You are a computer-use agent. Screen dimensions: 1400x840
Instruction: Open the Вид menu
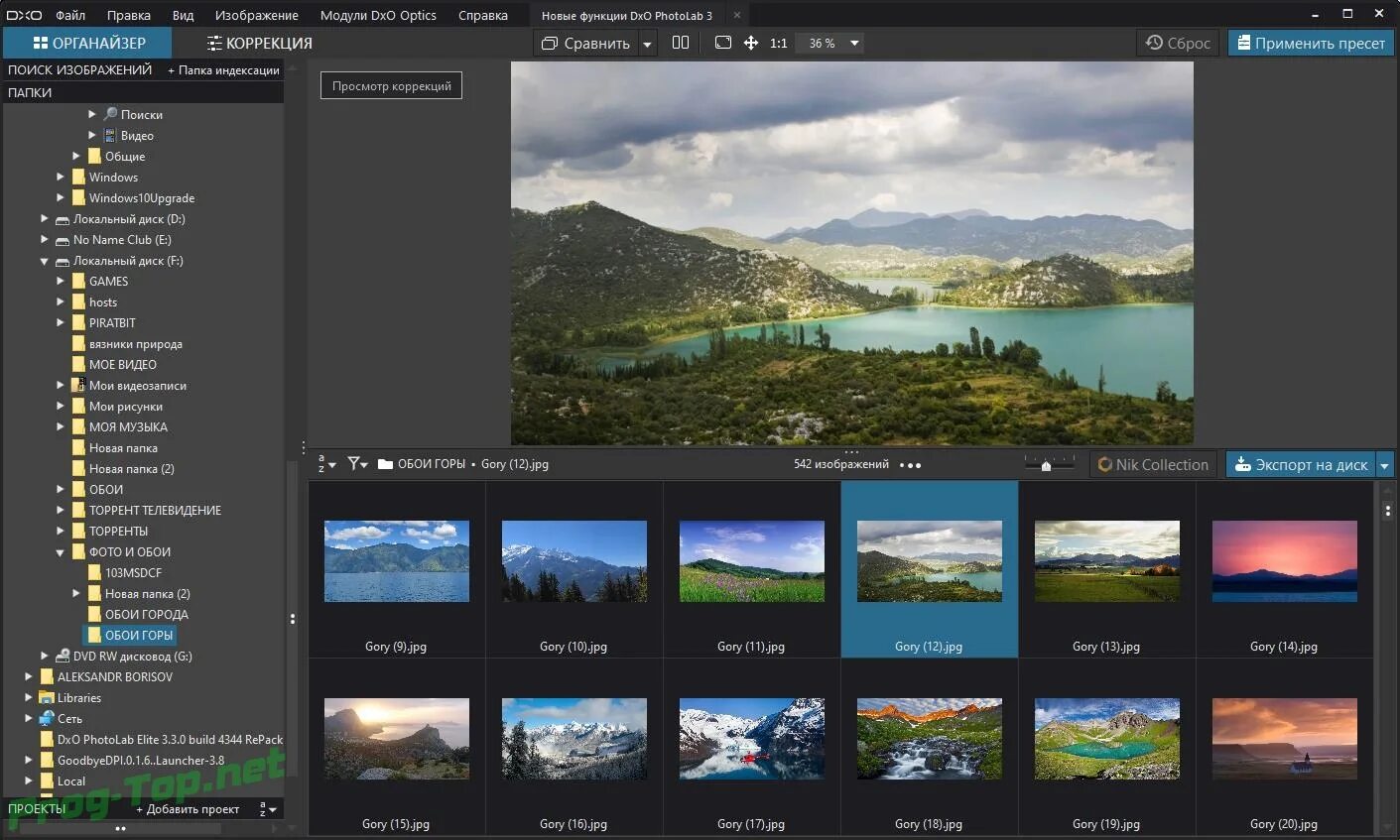pyautogui.click(x=184, y=15)
